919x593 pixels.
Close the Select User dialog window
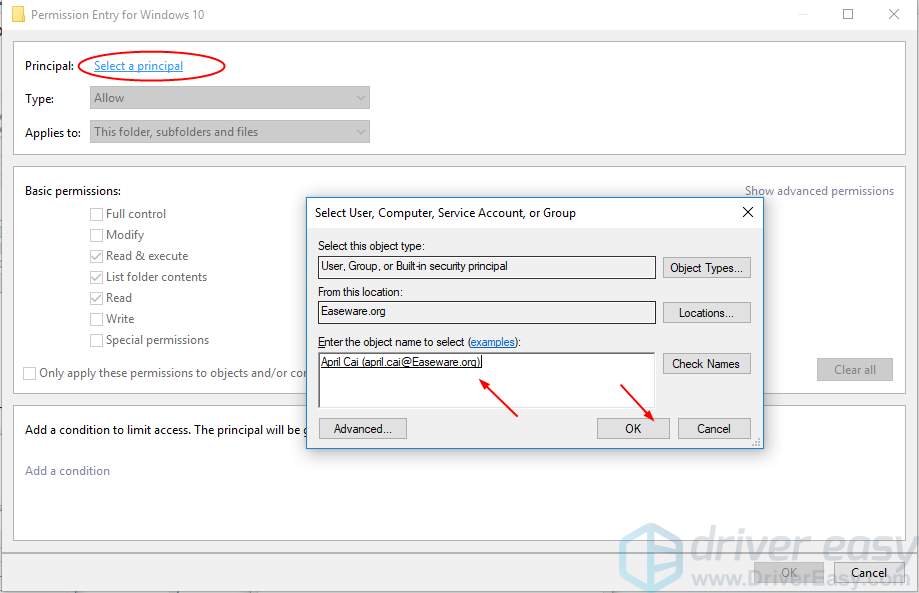747,212
